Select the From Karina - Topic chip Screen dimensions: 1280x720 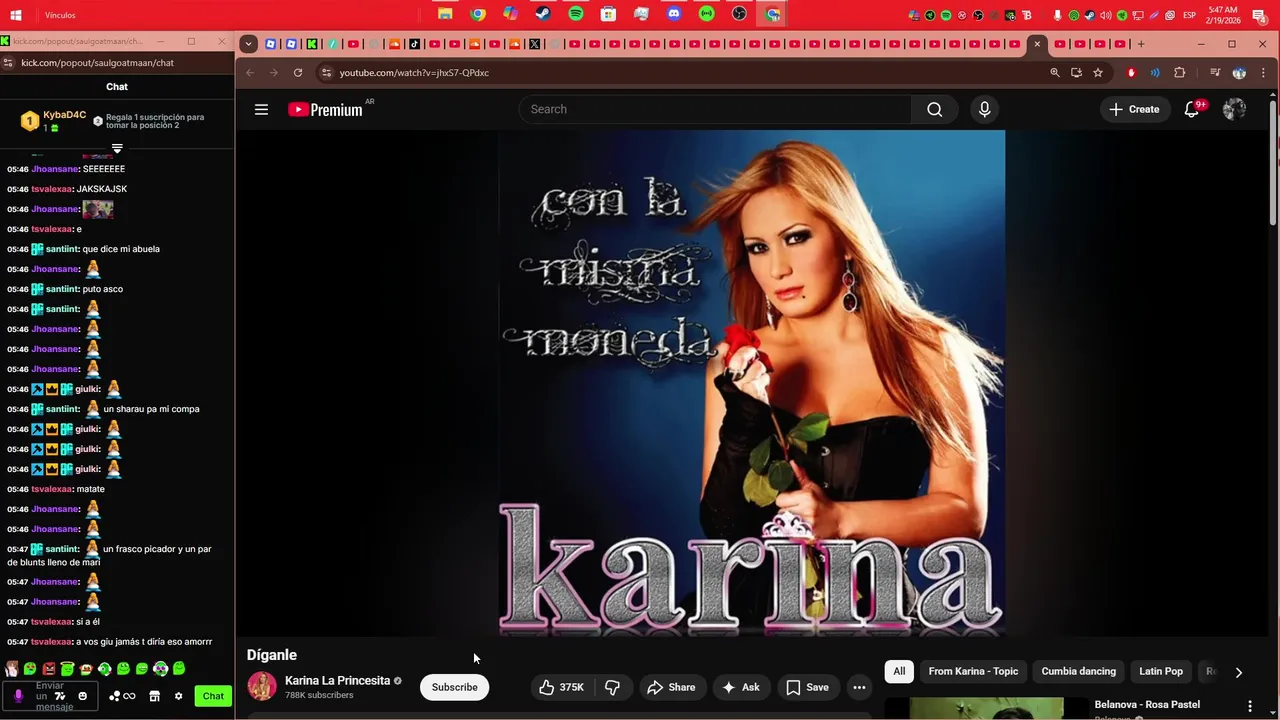(973, 672)
